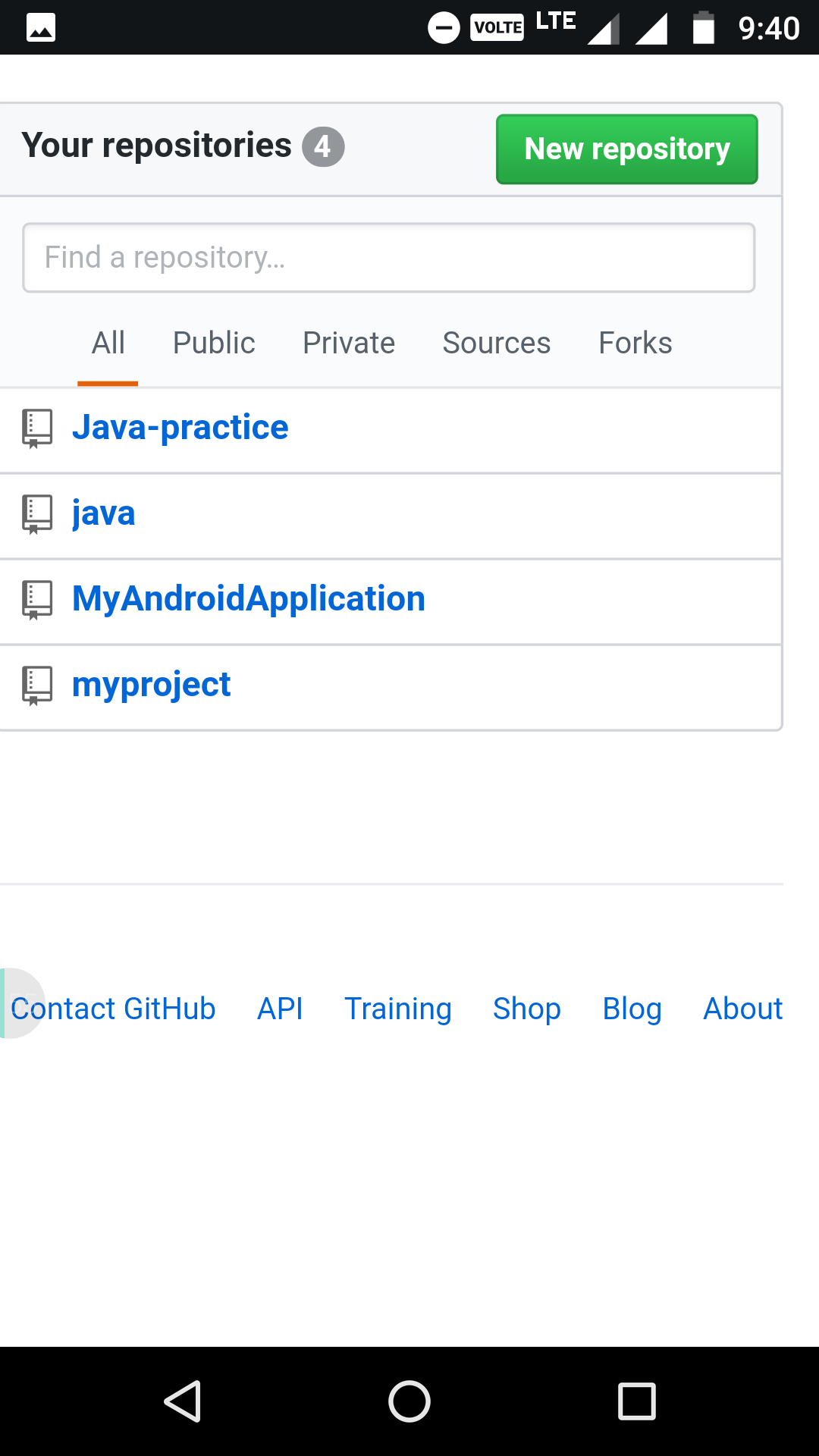Switch to the Private repositories tab
Viewport: 819px width, 1456px height.
pyautogui.click(x=349, y=343)
